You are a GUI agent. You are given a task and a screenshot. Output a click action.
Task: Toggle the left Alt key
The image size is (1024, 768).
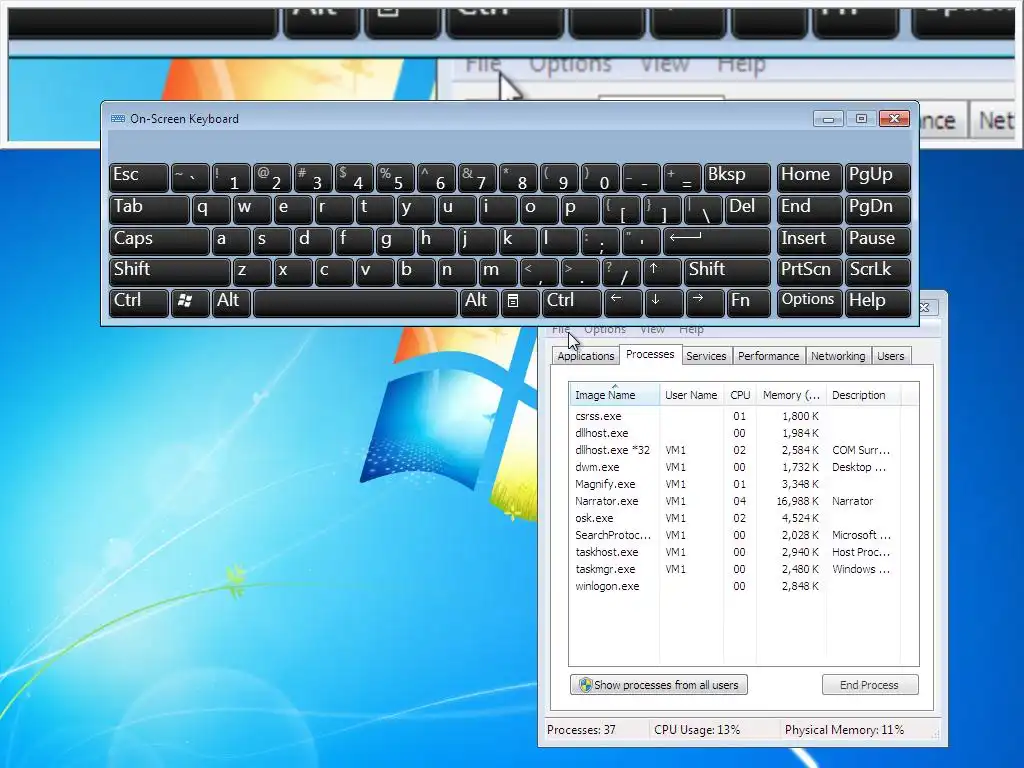pos(231,302)
